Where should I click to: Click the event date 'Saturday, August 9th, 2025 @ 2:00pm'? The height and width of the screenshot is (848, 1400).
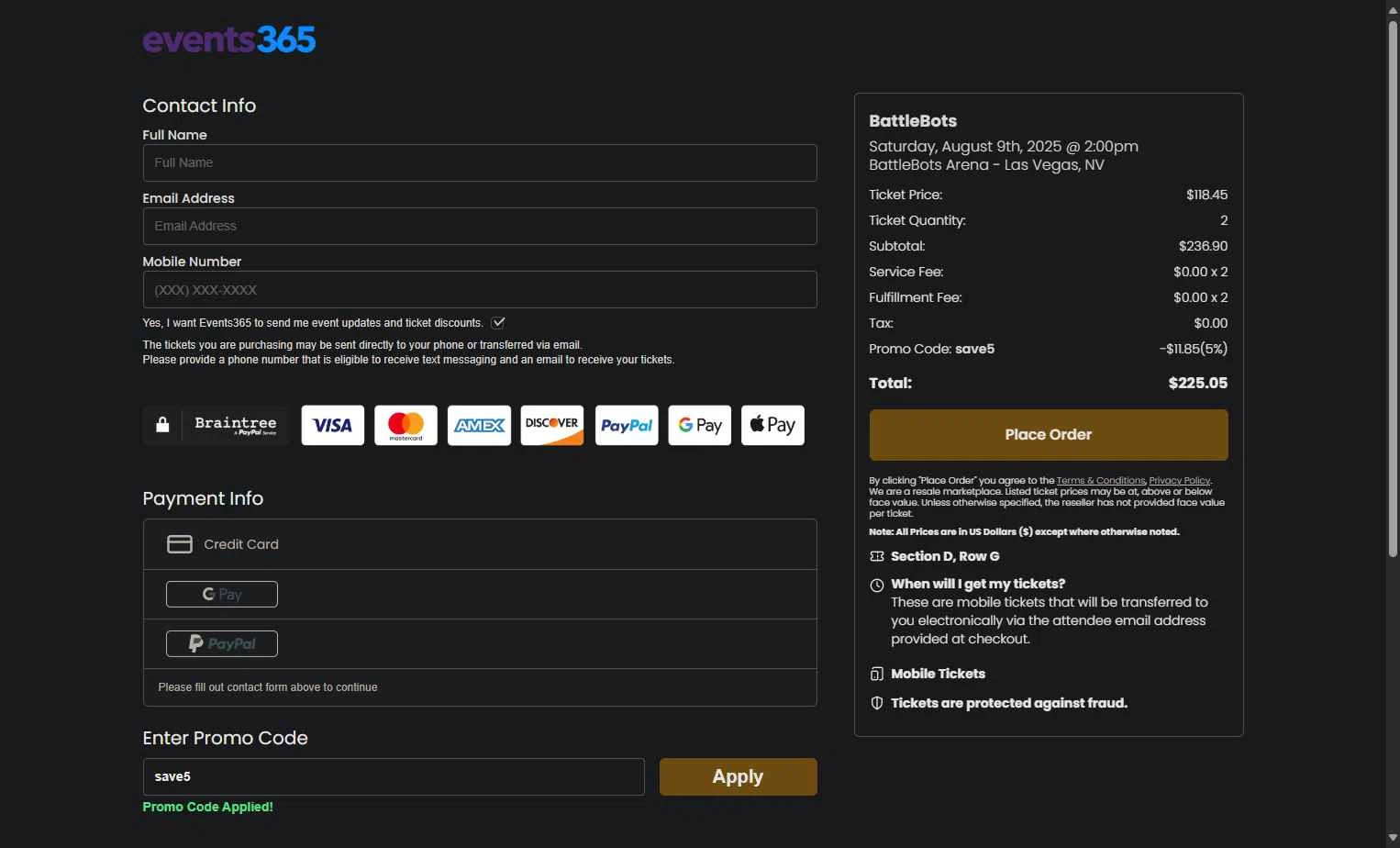click(1004, 147)
